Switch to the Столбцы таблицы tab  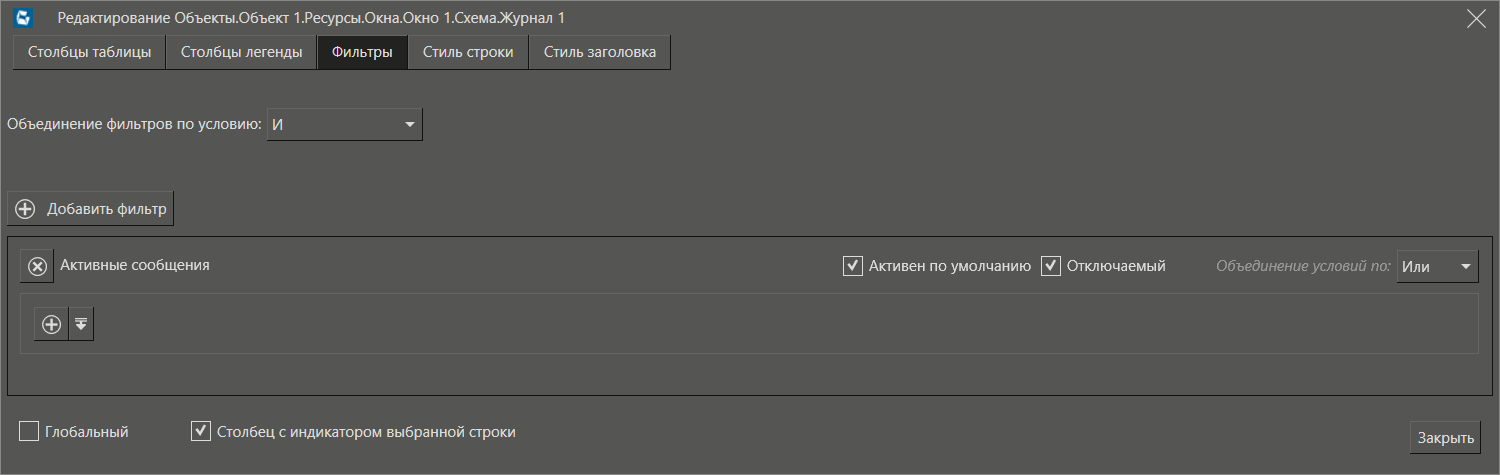[89, 53]
